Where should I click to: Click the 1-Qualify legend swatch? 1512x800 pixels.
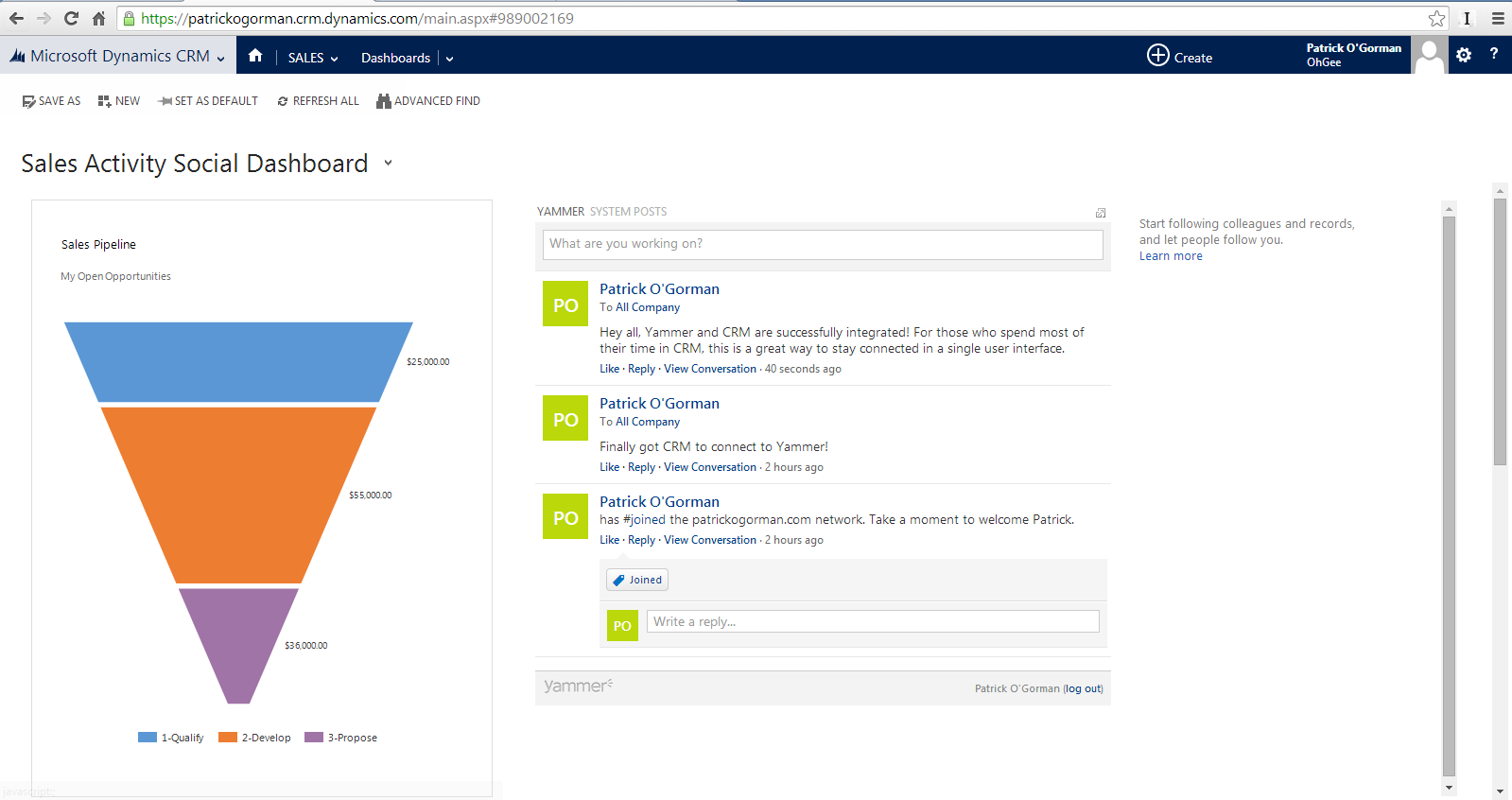[x=148, y=738]
